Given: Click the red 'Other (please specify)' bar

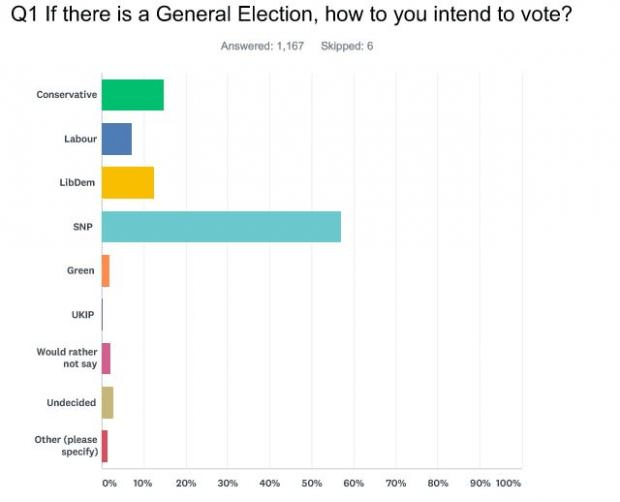Looking at the screenshot, I should 105,446.
